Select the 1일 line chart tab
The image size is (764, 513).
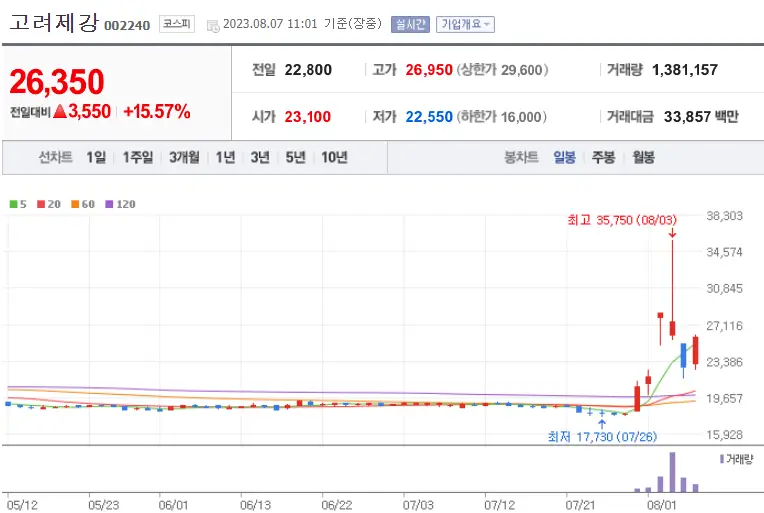[96, 157]
